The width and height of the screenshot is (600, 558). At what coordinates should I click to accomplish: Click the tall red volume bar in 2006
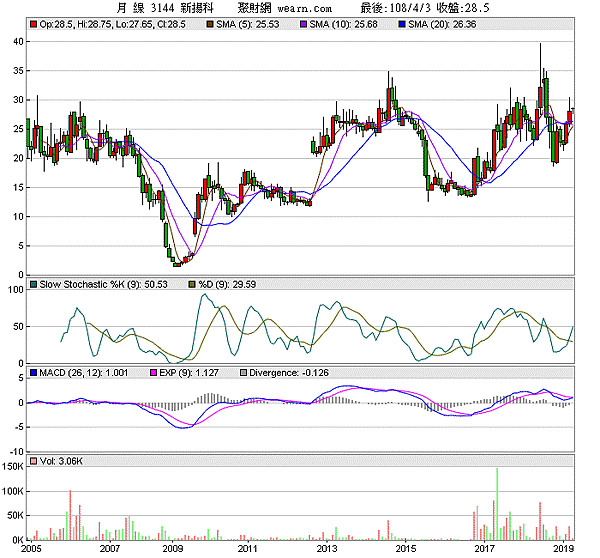click(70, 515)
